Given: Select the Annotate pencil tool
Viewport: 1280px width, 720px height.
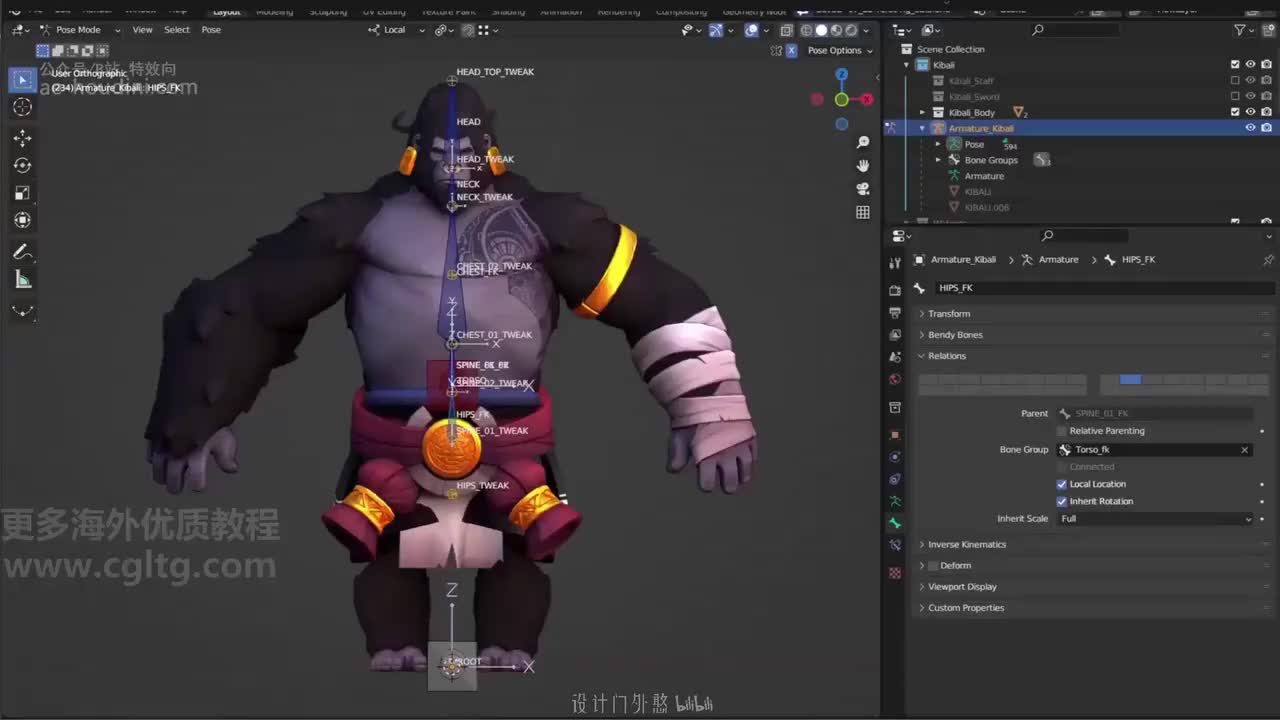Looking at the screenshot, I should [x=23, y=252].
